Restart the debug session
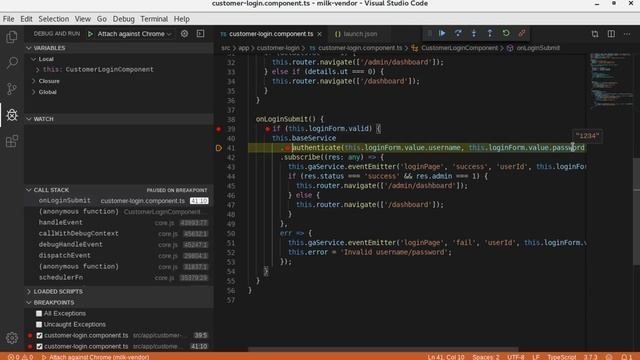640x360 pixels. click(x=506, y=33)
